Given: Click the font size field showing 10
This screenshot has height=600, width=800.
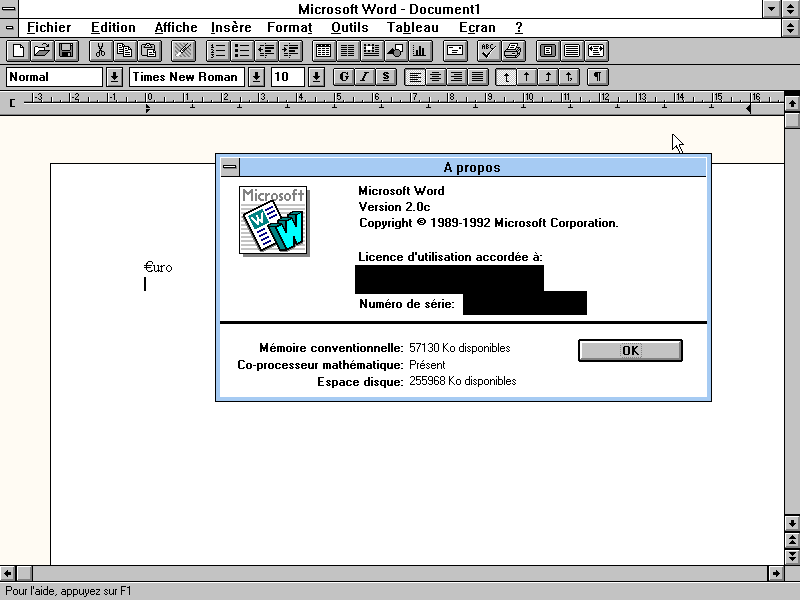Looking at the screenshot, I should (288, 77).
